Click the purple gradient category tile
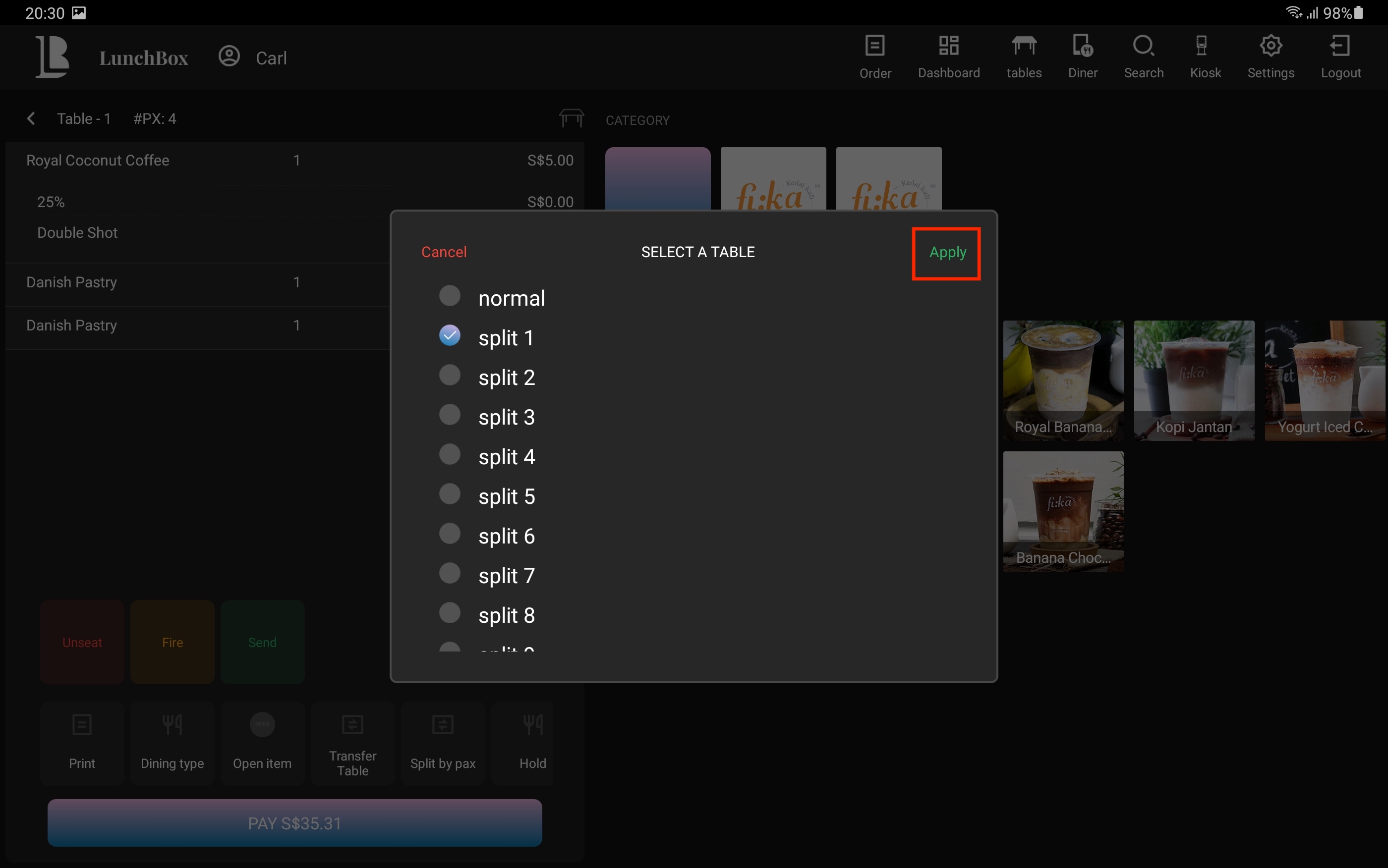Image resolution: width=1388 pixels, height=868 pixels. pyautogui.click(x=657, y=178)
